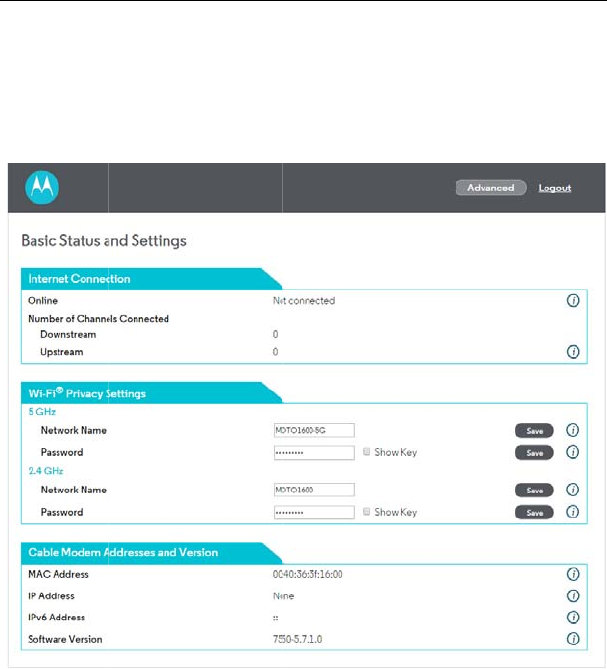Click the MAC address value 0040:36:3f:16:00
Viewport: 607px width, 669px height.
[308, 574]
